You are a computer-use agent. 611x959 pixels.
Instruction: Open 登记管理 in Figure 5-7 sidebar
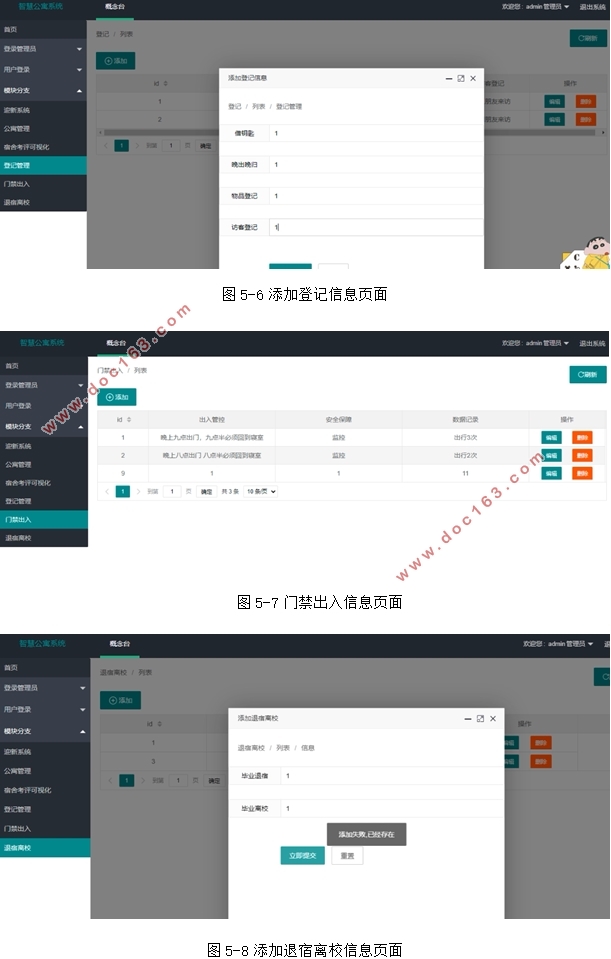(44, 501)
